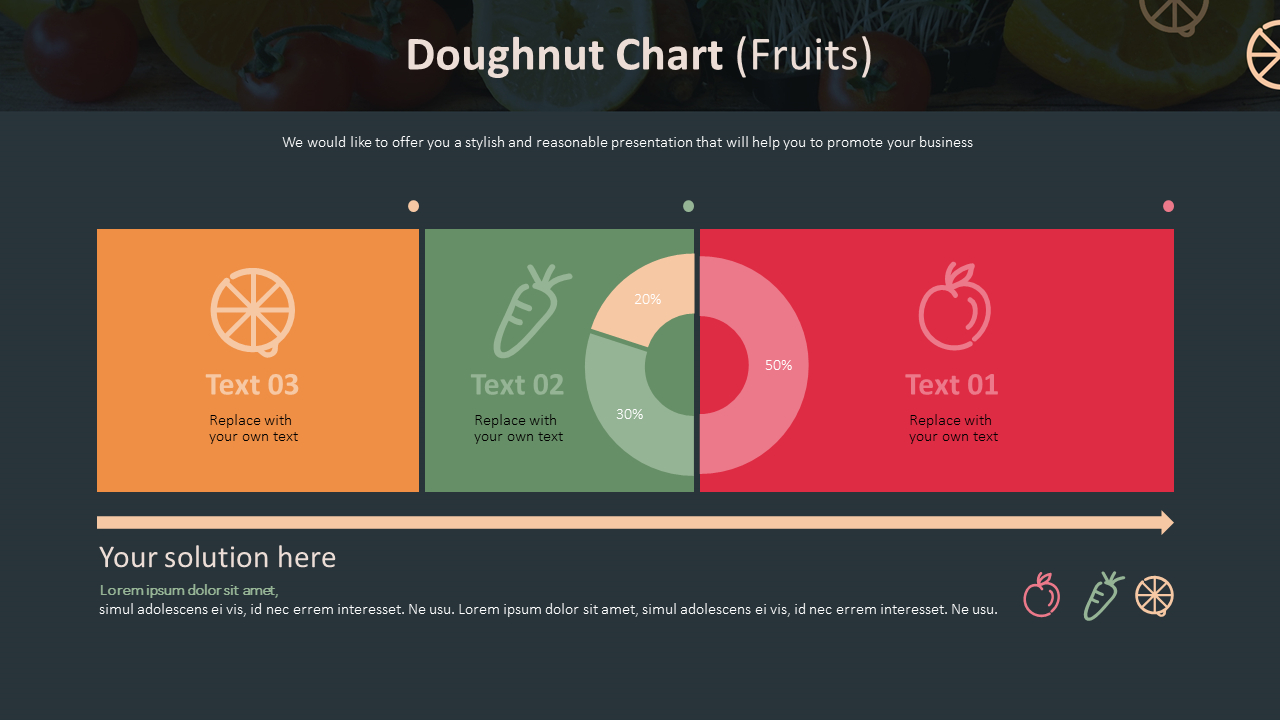
Task: Click the Doughnut Chart (Fruits) title
Action: 639,55
